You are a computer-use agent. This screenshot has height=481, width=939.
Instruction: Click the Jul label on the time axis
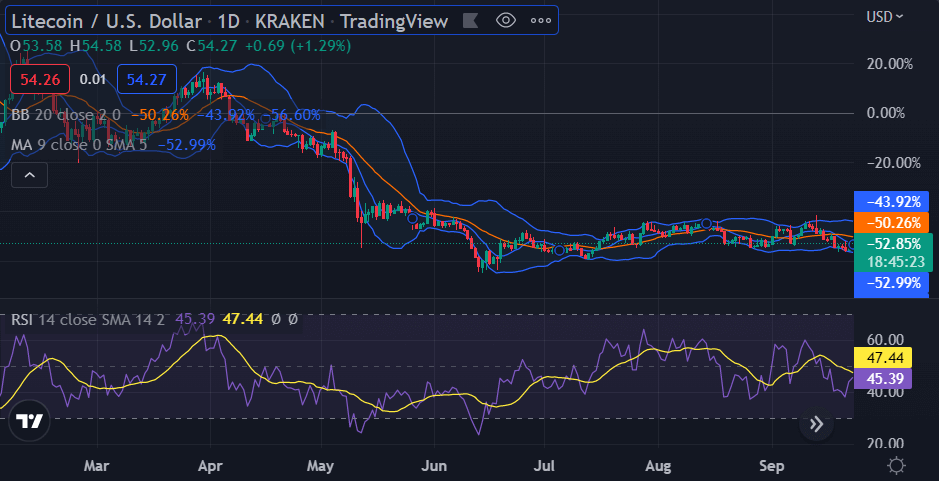[544, 465]
